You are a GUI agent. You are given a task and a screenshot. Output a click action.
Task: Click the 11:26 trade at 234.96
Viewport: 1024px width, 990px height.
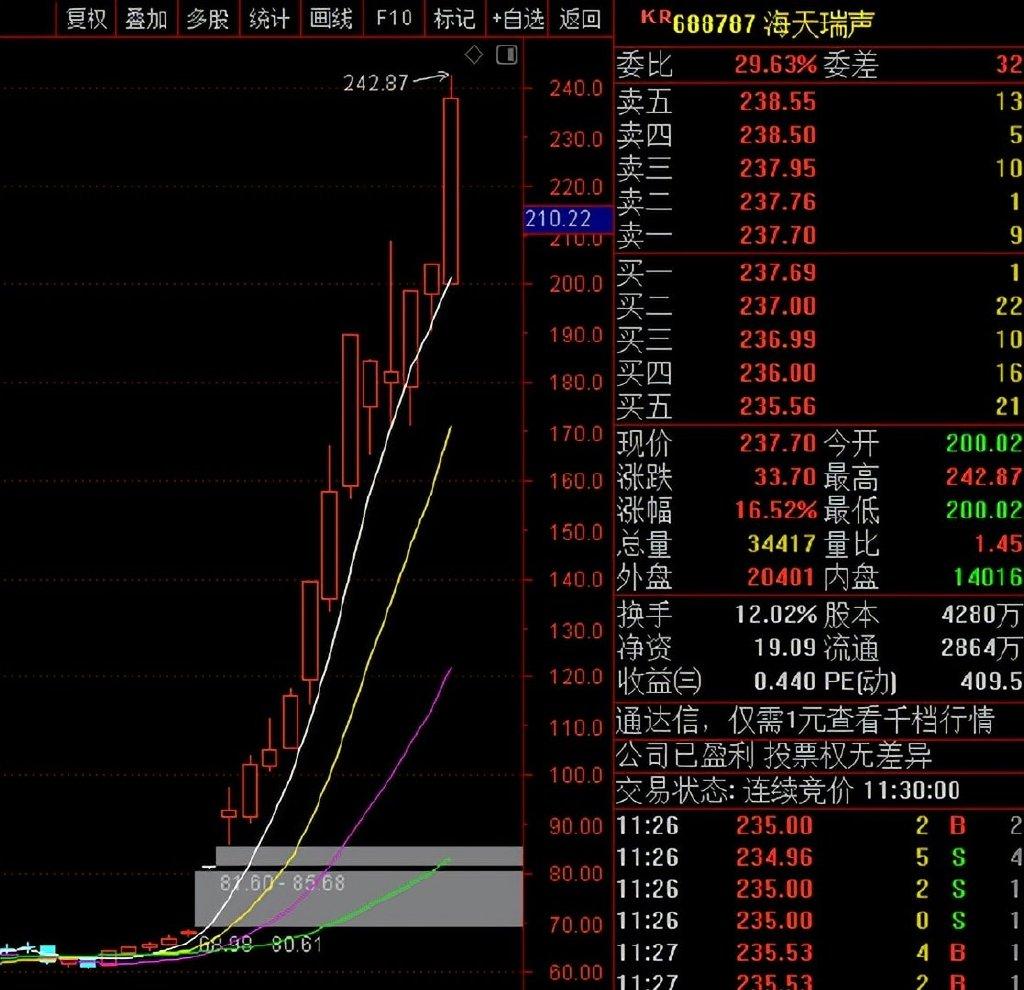[x=774, y=857]
